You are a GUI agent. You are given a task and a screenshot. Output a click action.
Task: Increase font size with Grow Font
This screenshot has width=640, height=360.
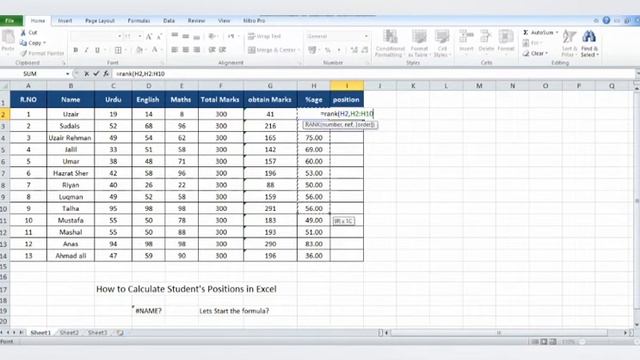[149, 36]
